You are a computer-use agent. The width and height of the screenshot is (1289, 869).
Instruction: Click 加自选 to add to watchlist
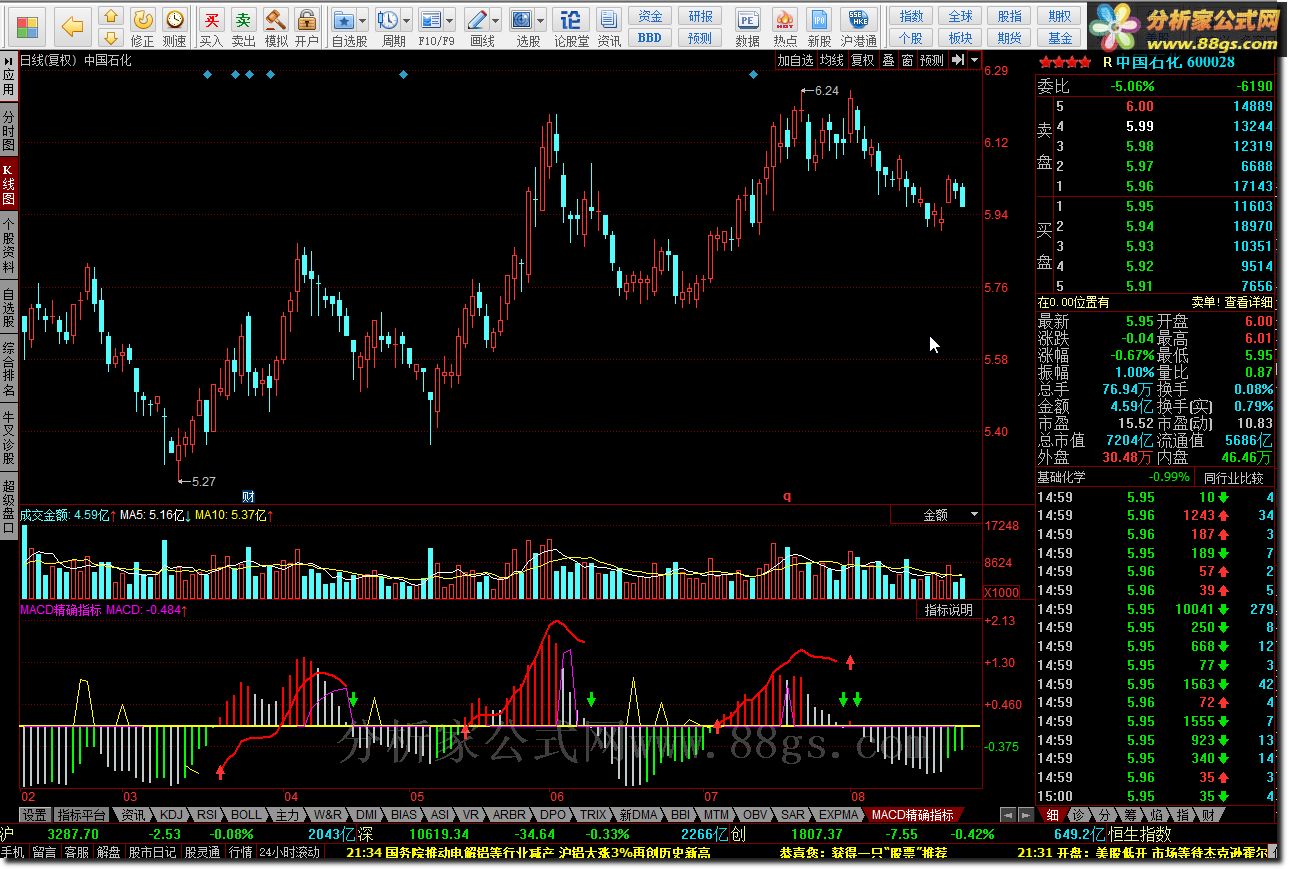(796, 60)
